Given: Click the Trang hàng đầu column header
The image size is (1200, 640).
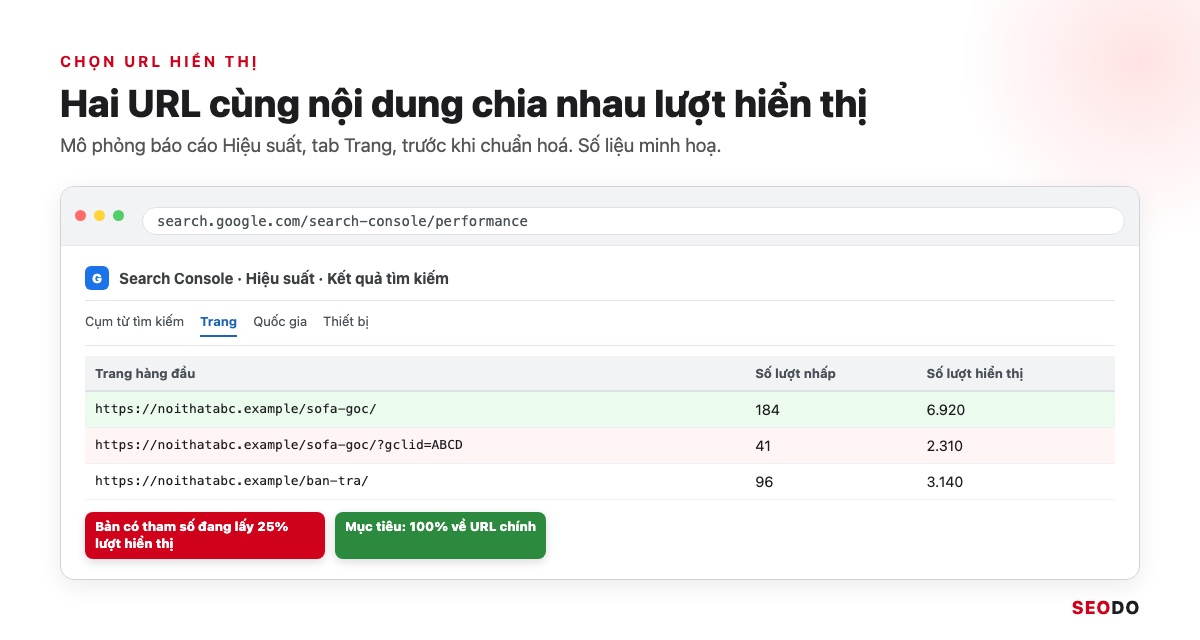Looking at the screenshot, I should point(145,374).
